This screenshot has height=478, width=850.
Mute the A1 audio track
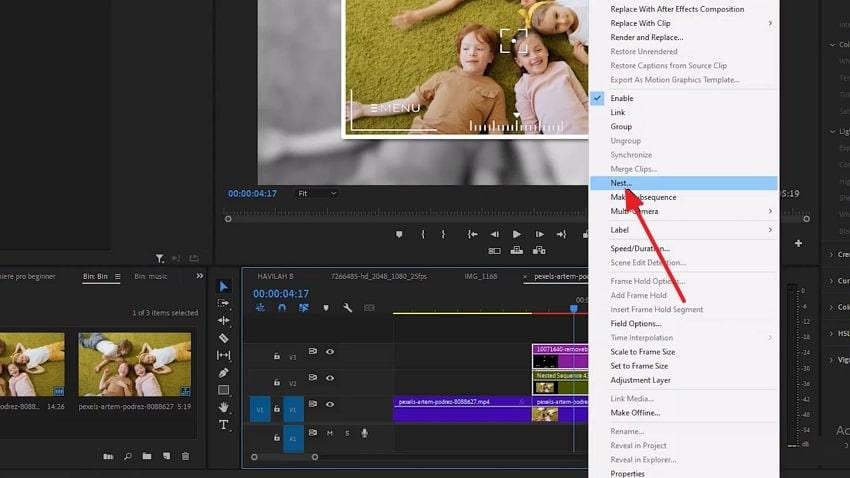point(329,433)
